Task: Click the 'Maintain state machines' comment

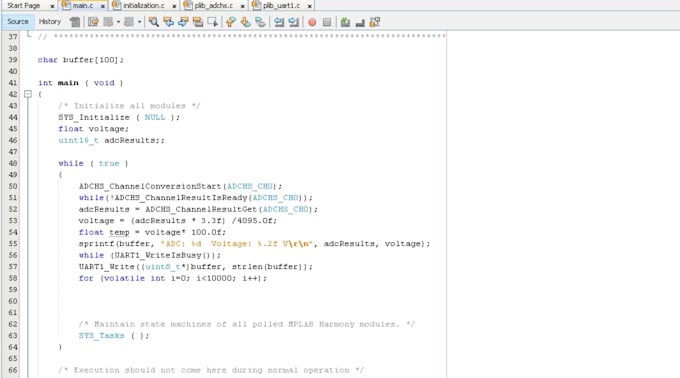Action: (247, 324)
